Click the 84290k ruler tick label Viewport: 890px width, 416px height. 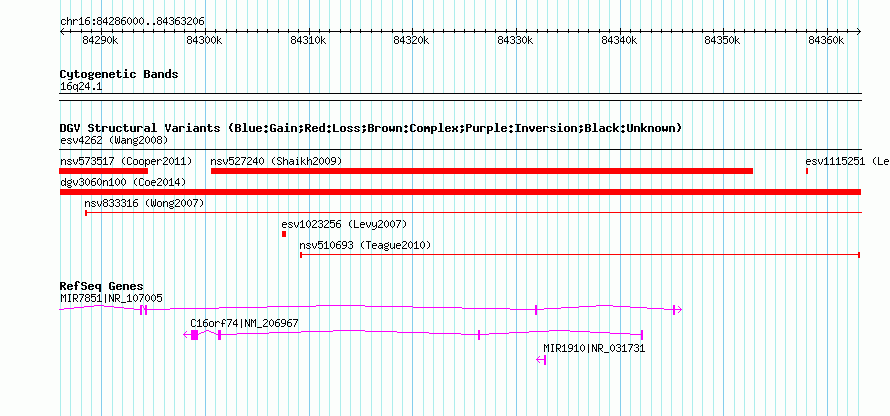(100, 40)
